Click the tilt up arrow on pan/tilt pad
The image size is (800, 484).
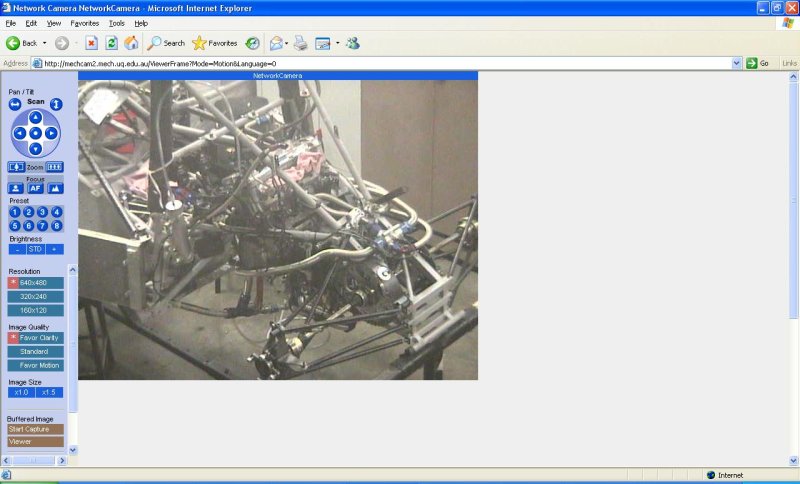pos(35,117)
